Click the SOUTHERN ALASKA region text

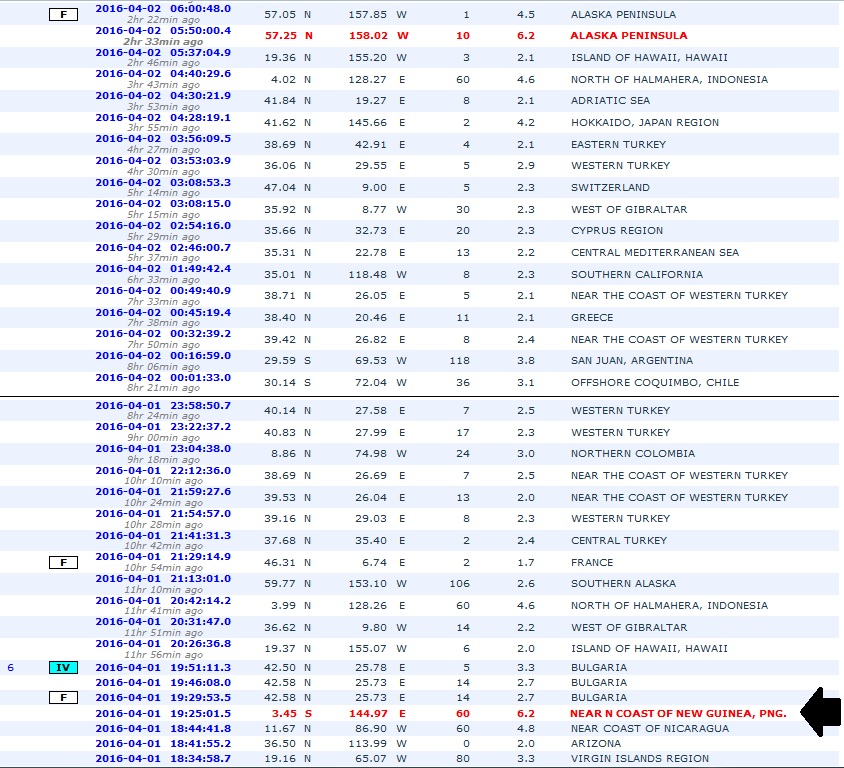point(623,584)
